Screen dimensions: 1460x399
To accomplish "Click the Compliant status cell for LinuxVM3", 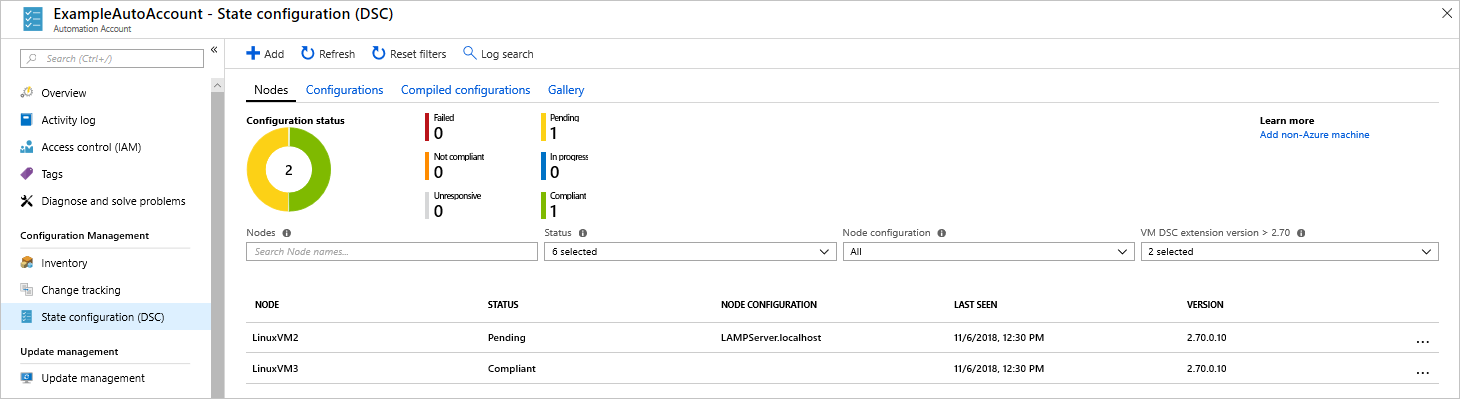I will pos(511,369).
